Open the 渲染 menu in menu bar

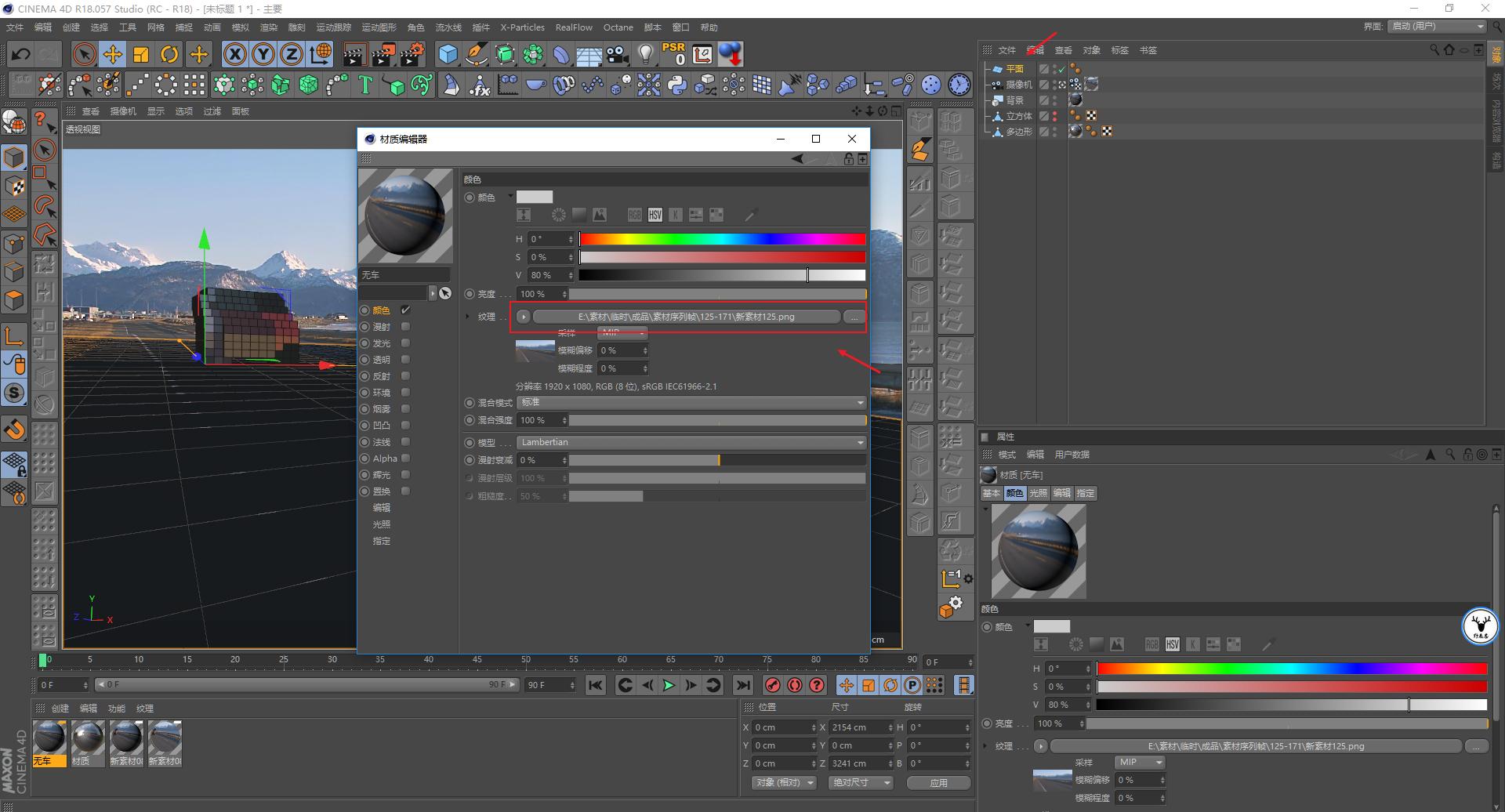(268, 27)
